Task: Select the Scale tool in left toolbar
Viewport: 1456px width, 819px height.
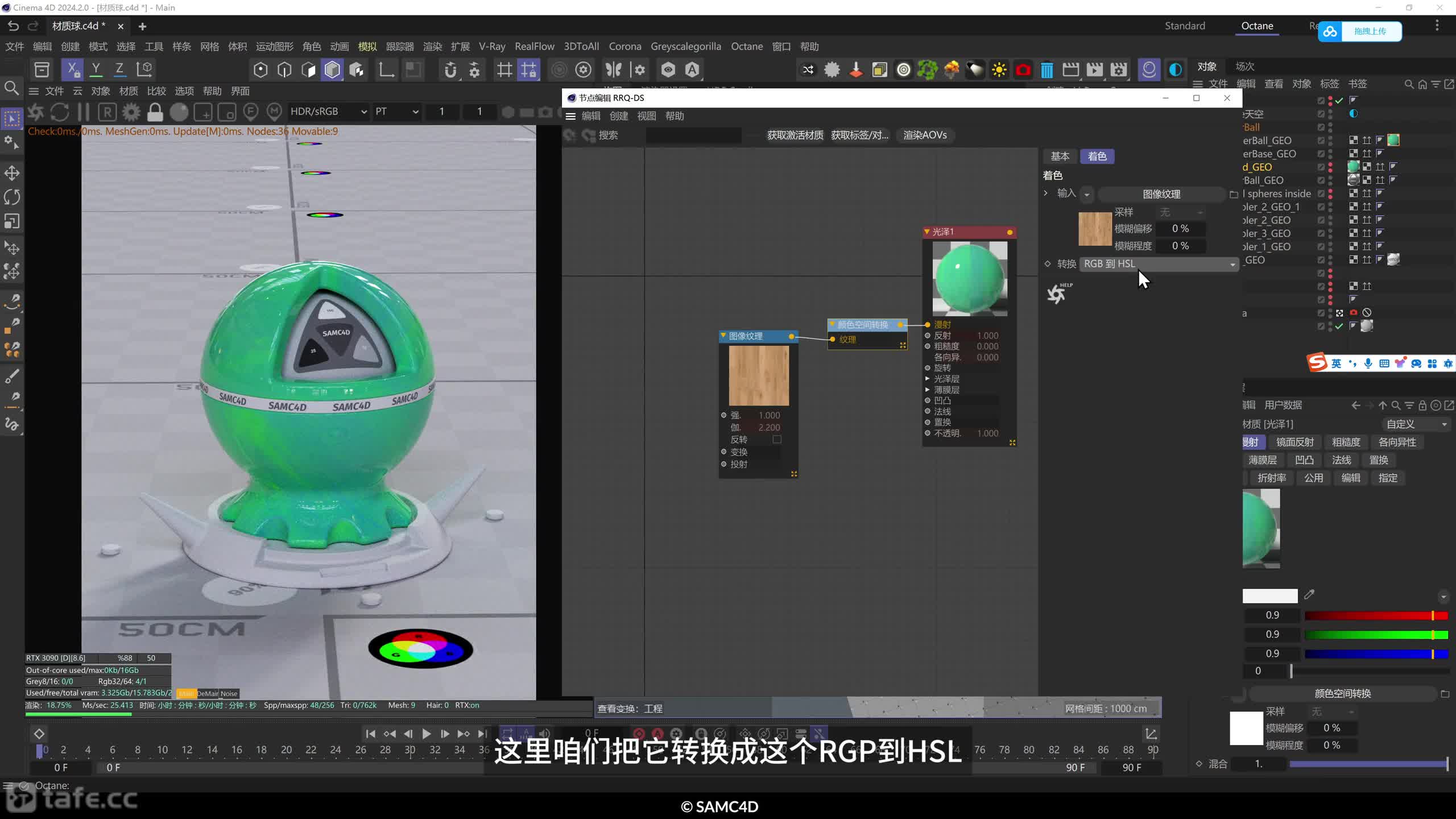Action: pos(12,221)
